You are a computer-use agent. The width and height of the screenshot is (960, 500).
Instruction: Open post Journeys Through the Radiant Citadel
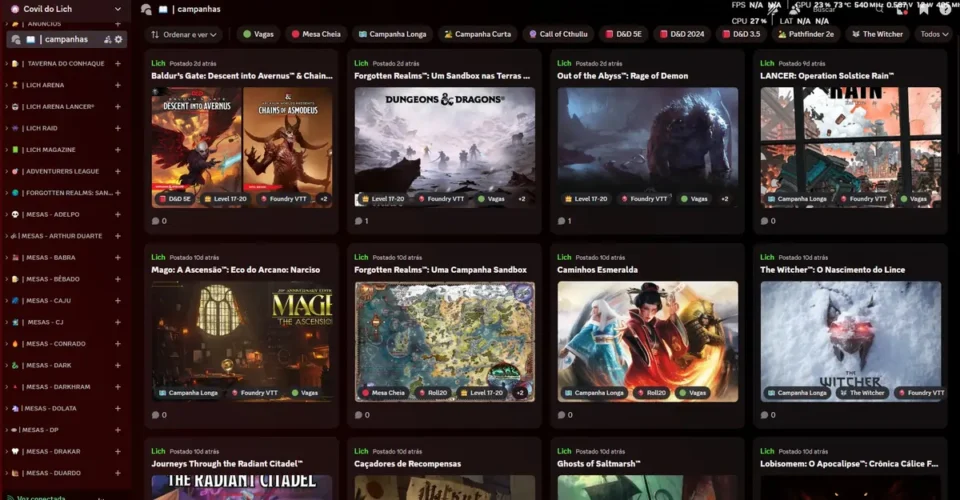[227, 464]
